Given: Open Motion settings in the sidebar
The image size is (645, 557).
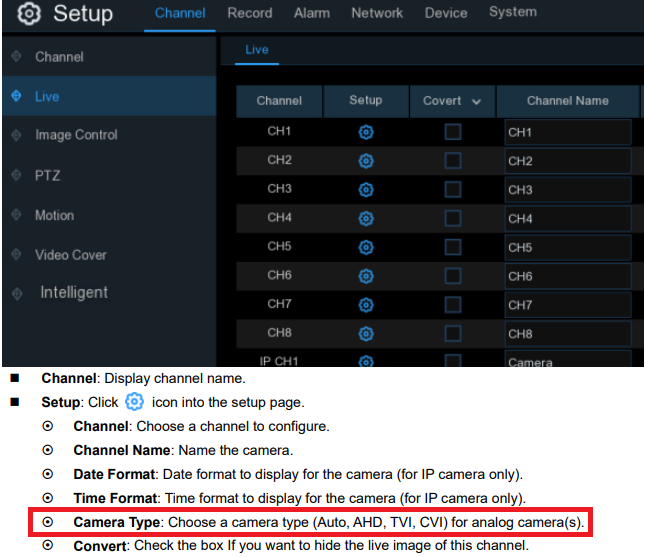Looking at the screenshot, I should click(x=109, y=215).
